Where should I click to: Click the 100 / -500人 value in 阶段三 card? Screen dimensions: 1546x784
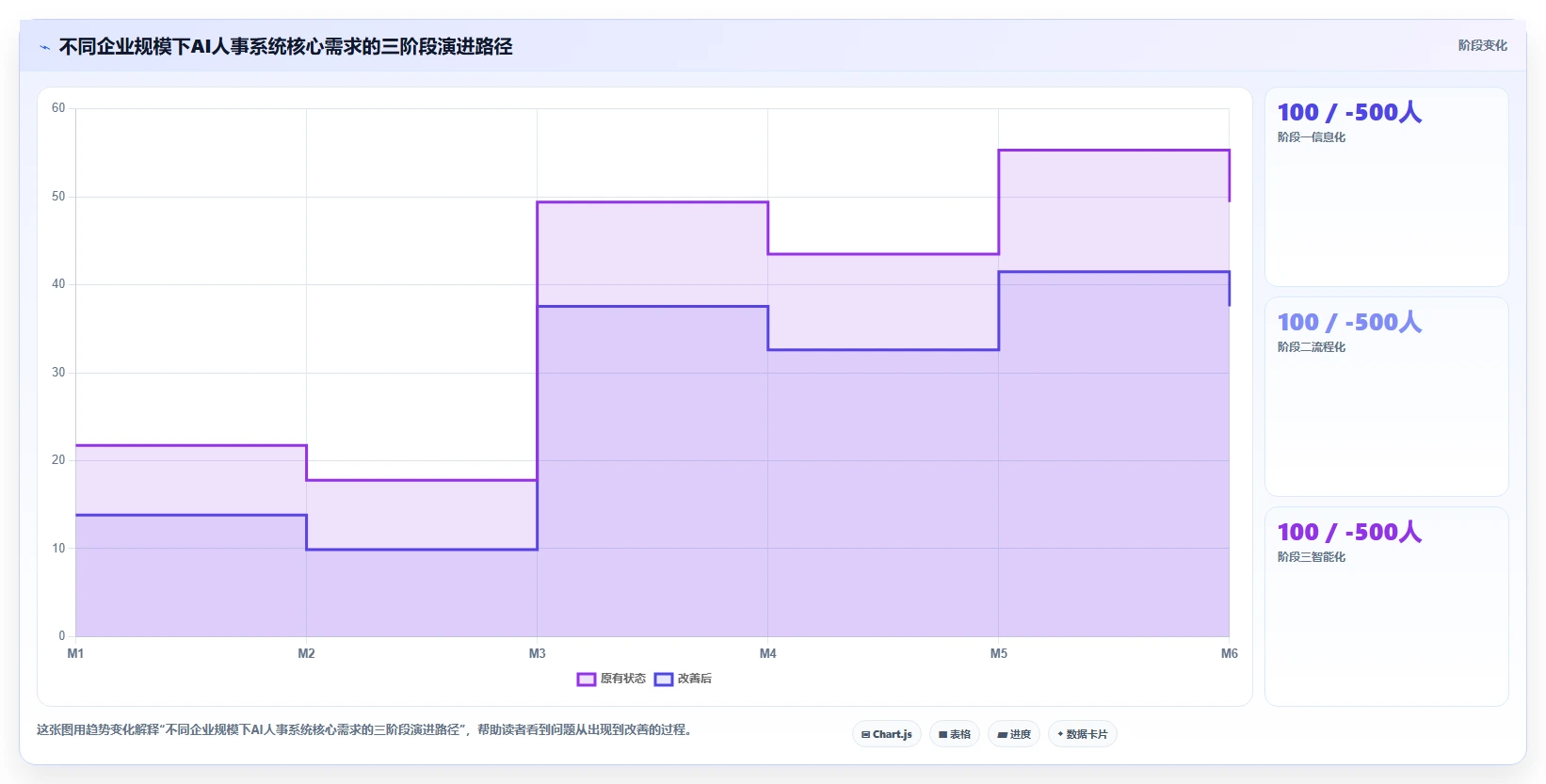(1349, 532)
